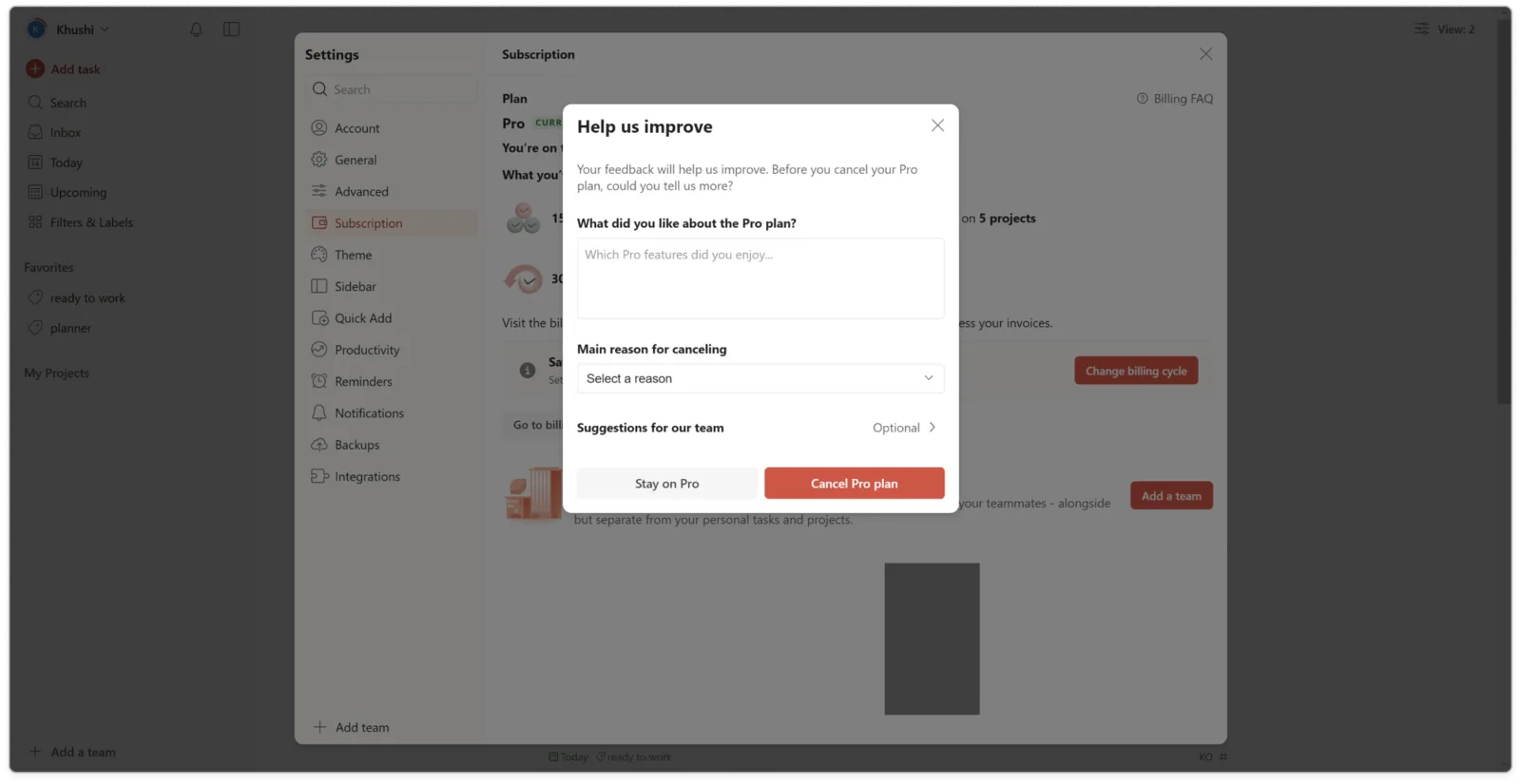
Task: Click the Notifications settings bell icon
Action: 319,413
